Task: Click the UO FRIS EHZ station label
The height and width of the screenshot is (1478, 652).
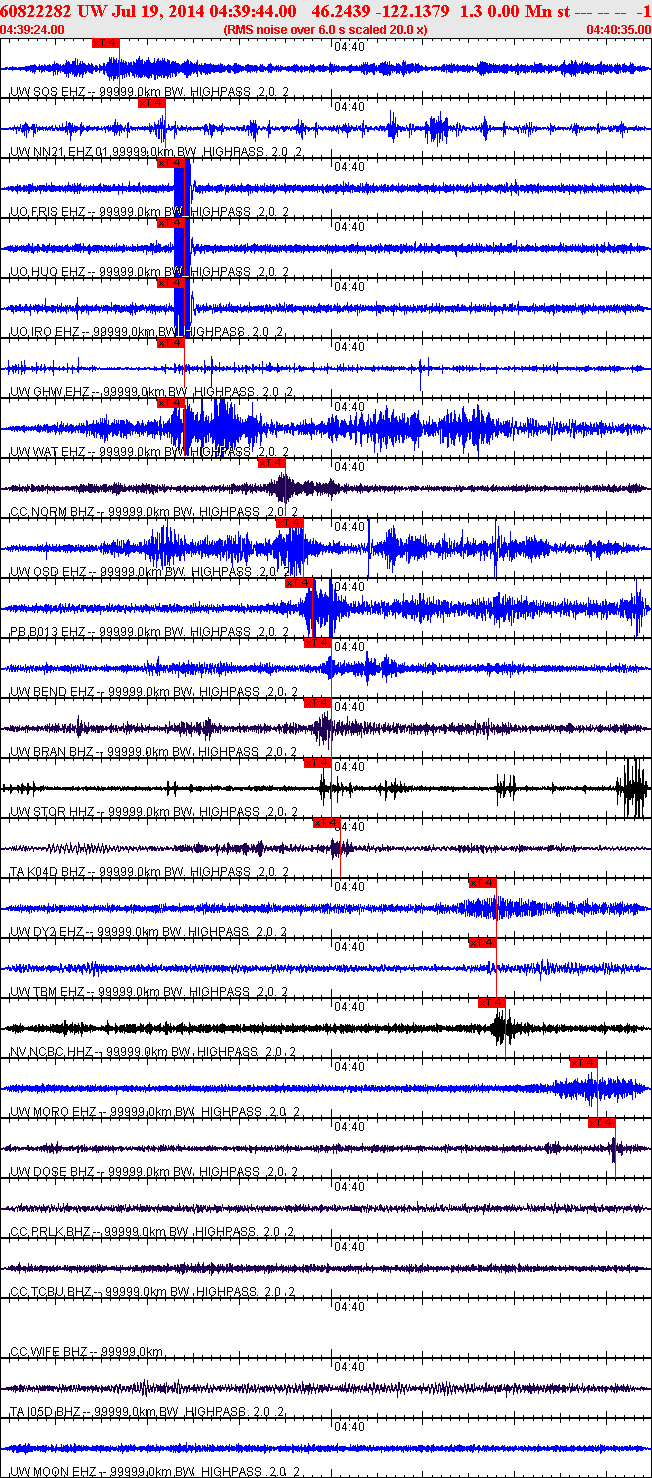Action: point(49,212)
